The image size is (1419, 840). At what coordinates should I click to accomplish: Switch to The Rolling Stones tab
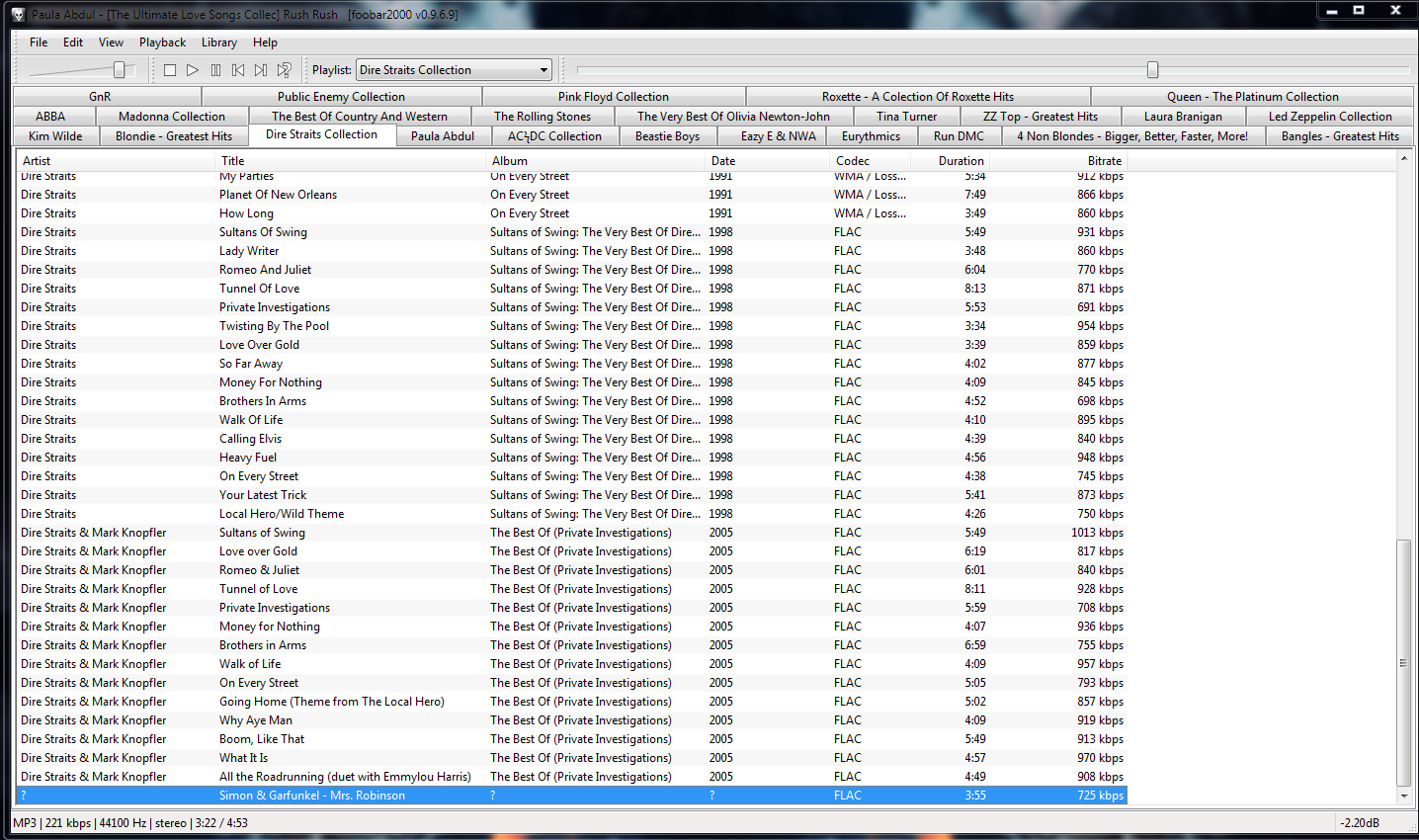pos(543,117)
